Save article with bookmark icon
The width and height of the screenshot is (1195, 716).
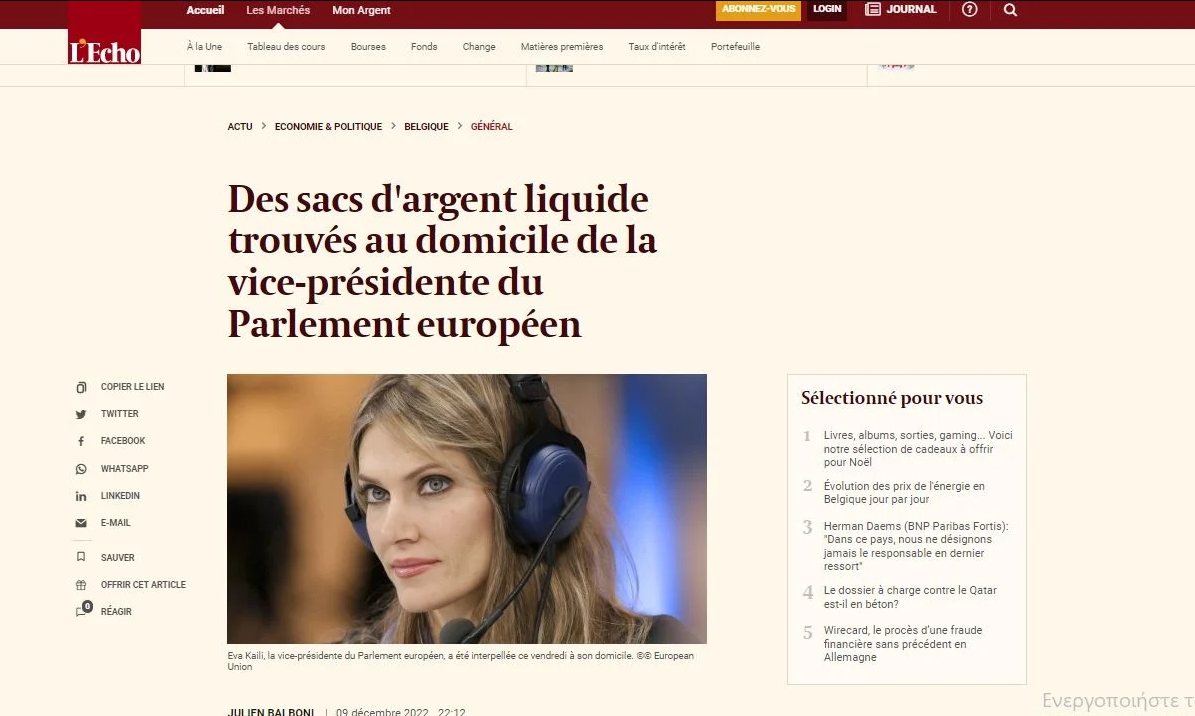pyautogui.click(x=81, y=557)
